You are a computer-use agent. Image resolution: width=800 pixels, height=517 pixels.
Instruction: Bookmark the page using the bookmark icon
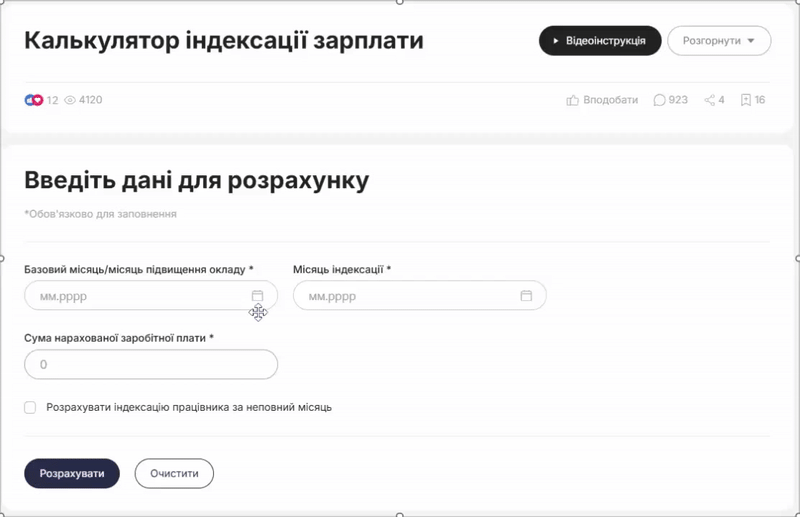745,100
